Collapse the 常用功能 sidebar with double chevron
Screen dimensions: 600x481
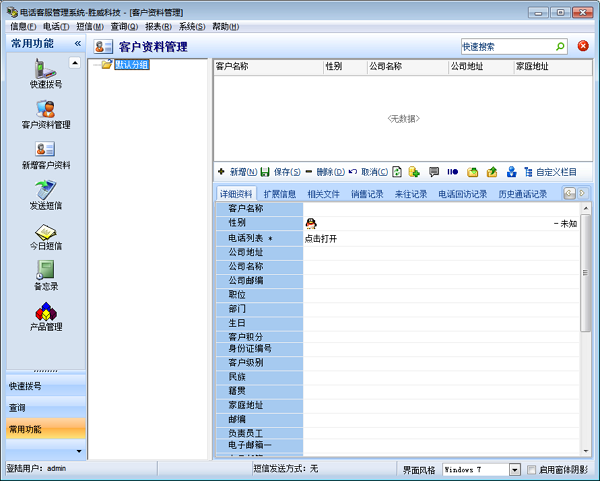point(78,43)
